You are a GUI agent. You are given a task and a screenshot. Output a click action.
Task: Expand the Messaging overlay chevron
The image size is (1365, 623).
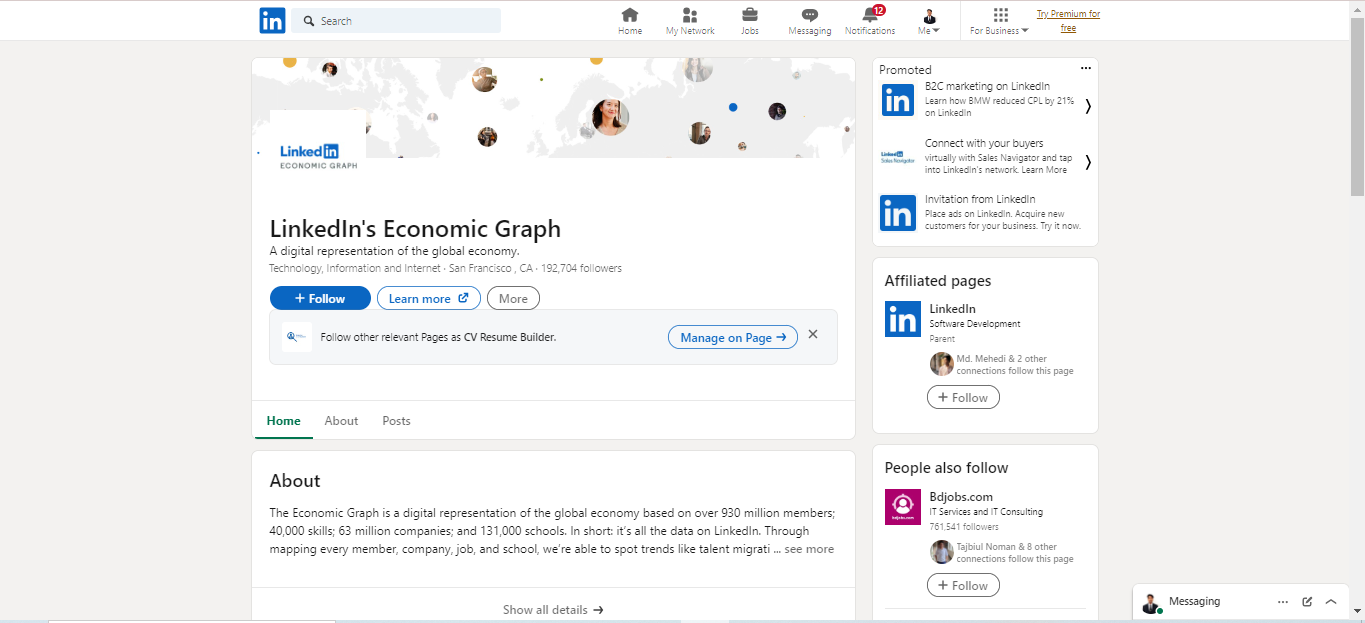click(x=1331, y=602)
